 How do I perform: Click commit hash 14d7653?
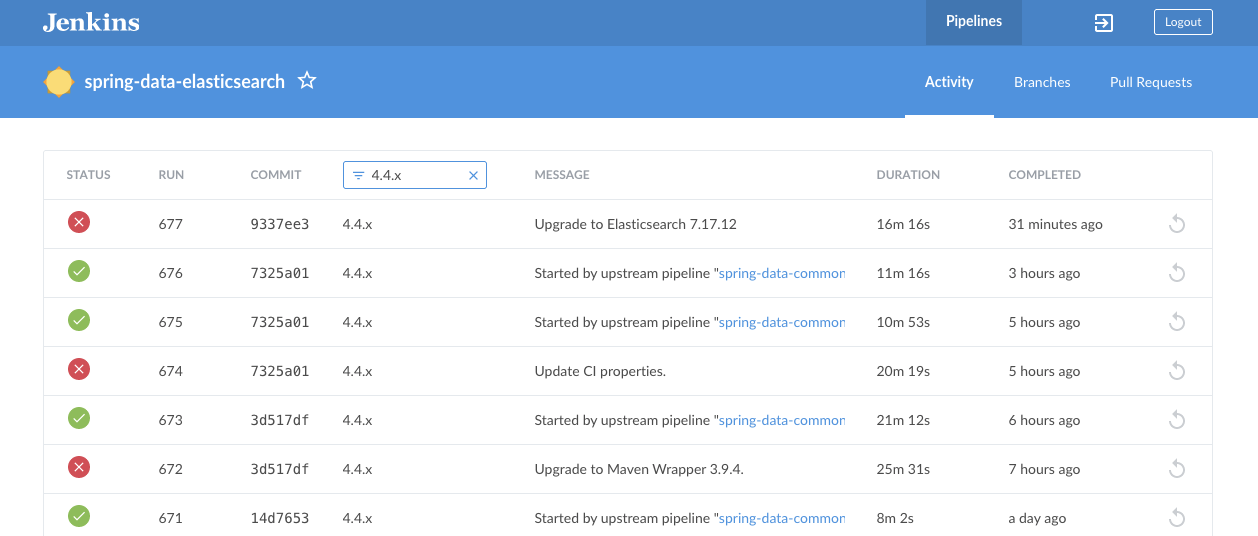(x=280, y=518)
